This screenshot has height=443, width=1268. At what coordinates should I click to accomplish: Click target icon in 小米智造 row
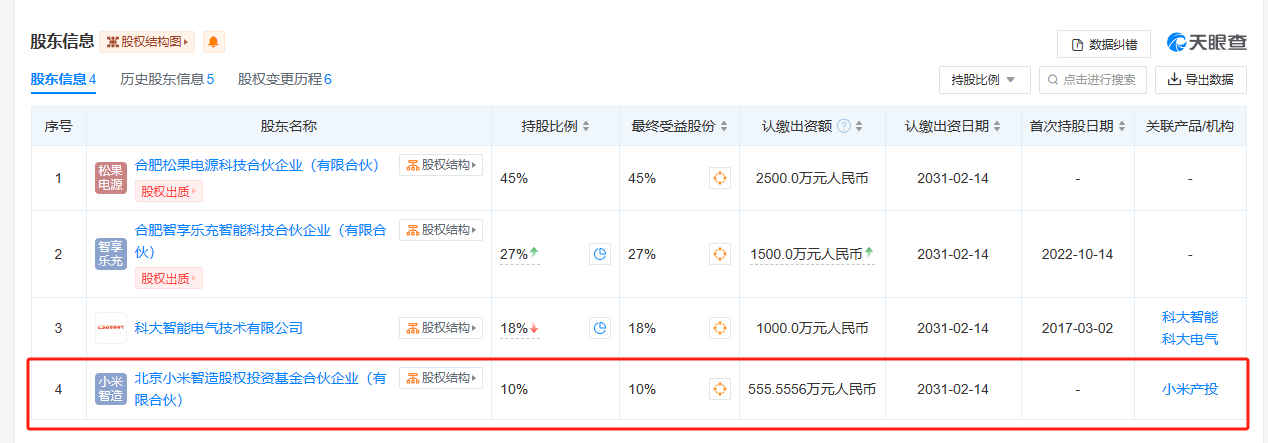click(720, 389)
